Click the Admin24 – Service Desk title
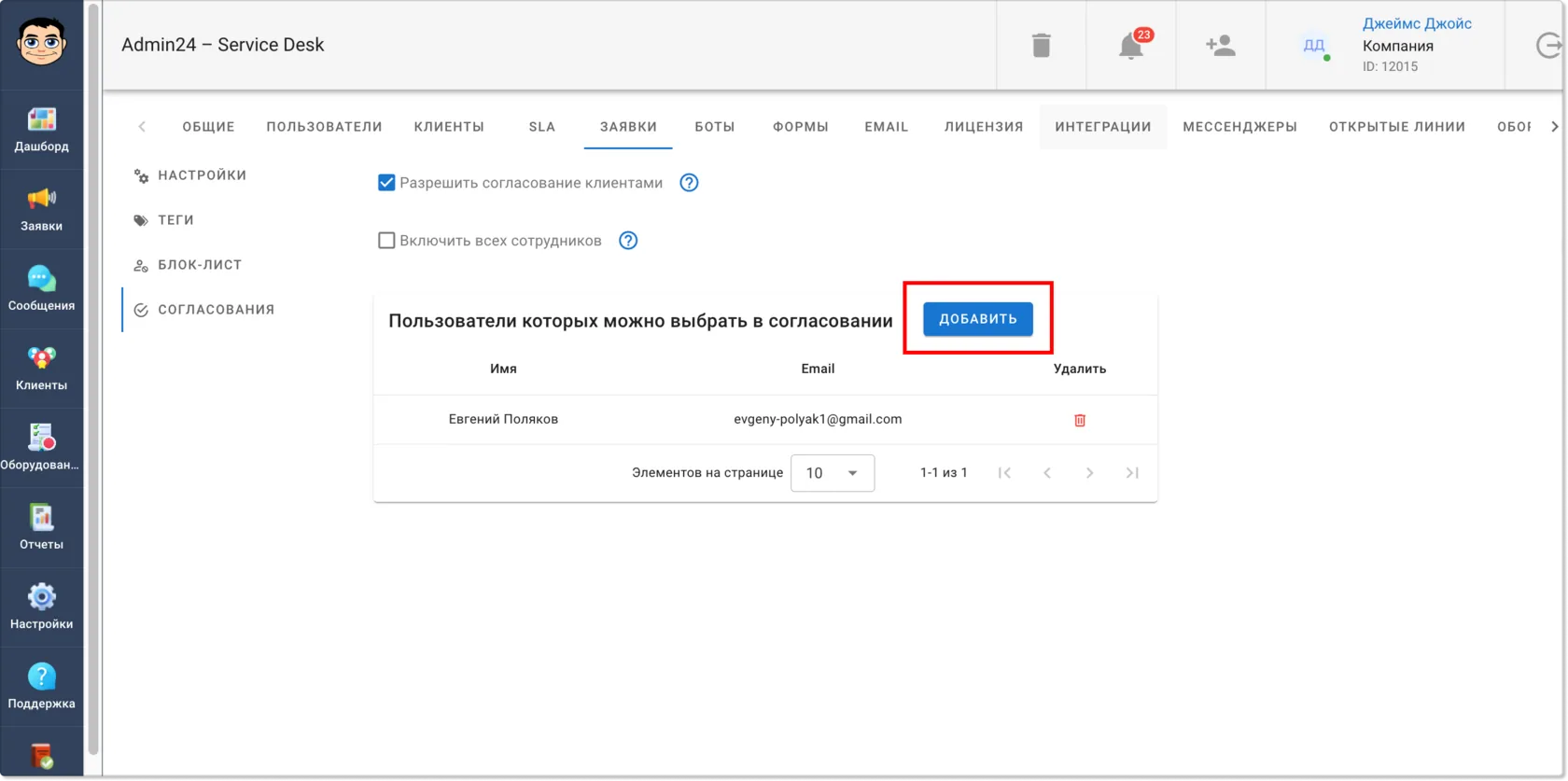This screenshot has width=1568, height=781. point(223,45)
